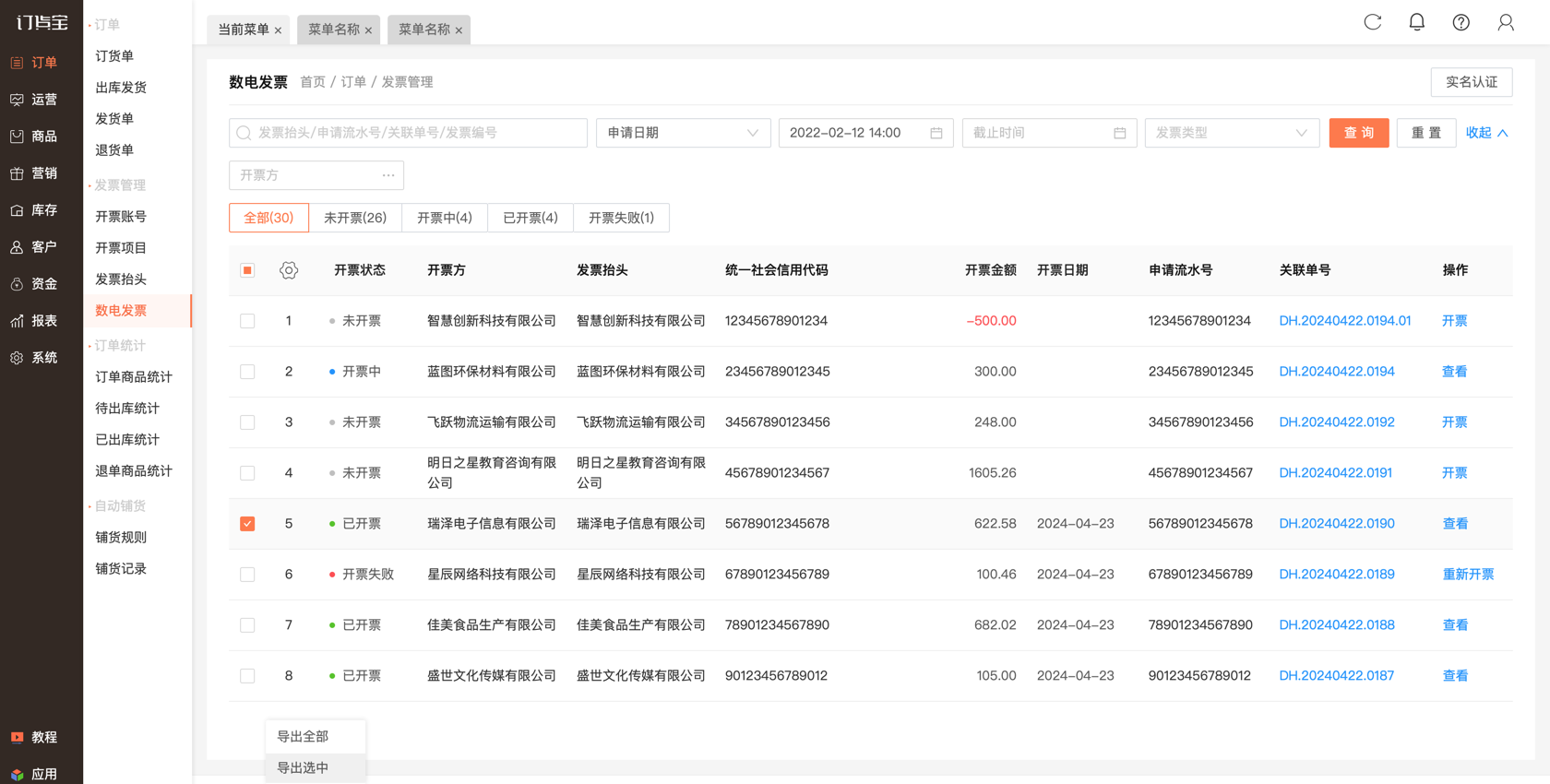Open the 教程 tutorial icon

(x=17, y=737)
